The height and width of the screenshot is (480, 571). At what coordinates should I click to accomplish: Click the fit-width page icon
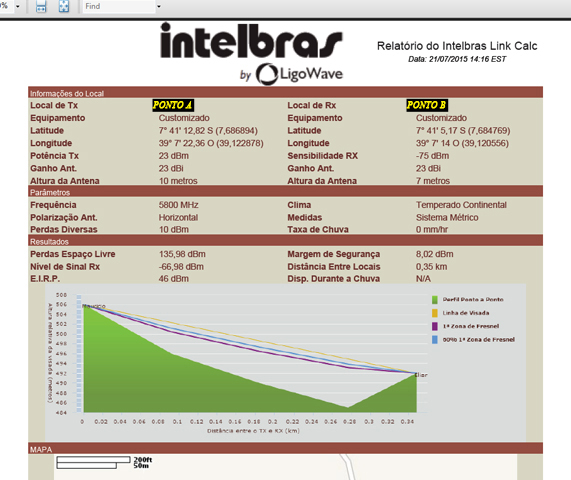(41, 6)
